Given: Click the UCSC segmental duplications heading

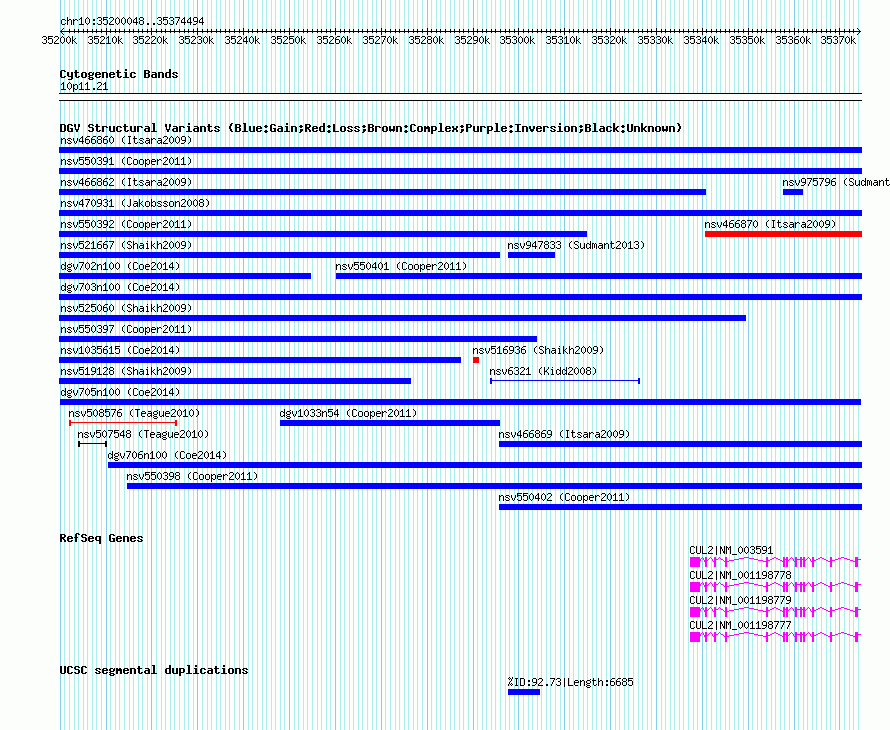Looking at the screenshot, I should [x=154, y=670].
